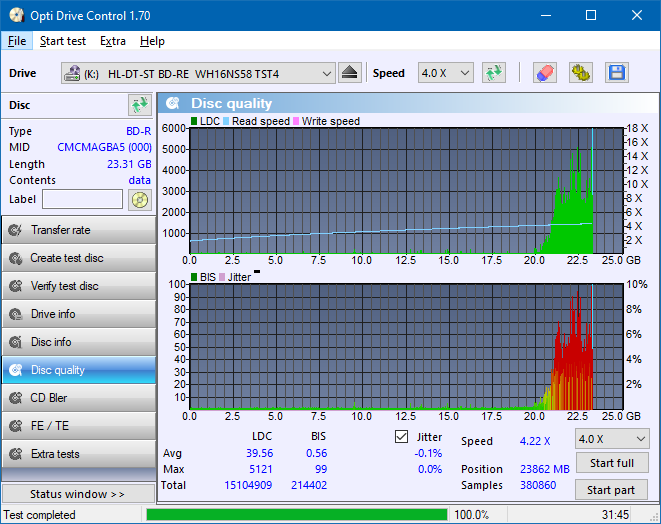Click the 100.0% progress text
Viewport: 661px width, 524px height.
point(471,515)
